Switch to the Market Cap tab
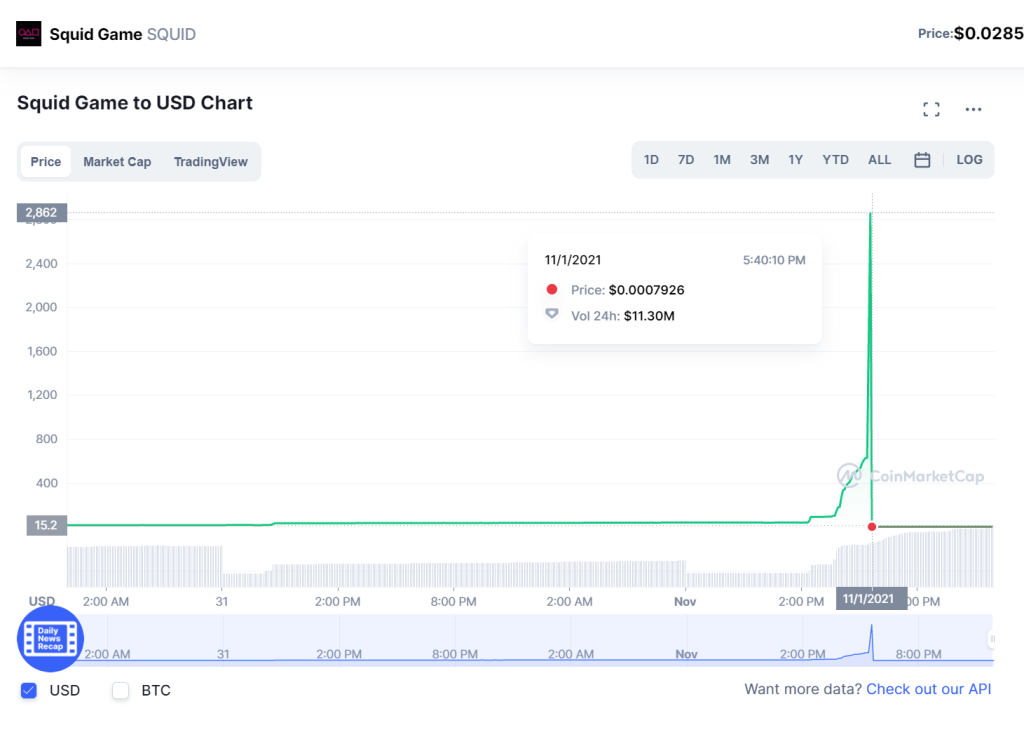Image resolution: width=1024 pixels, height=732 pixels. [117, 162]
